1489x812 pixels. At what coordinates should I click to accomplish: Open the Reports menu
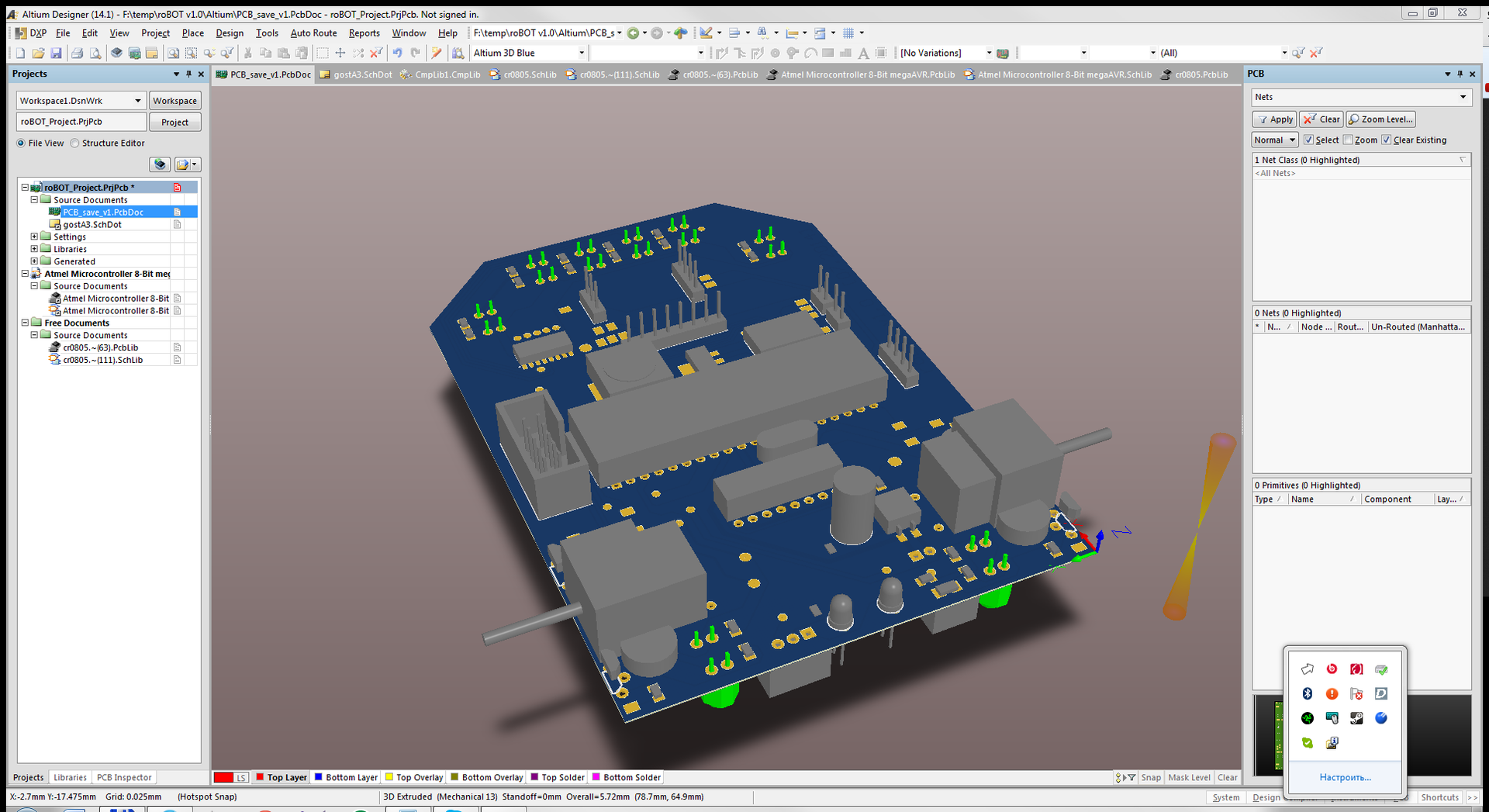(364, 33)
